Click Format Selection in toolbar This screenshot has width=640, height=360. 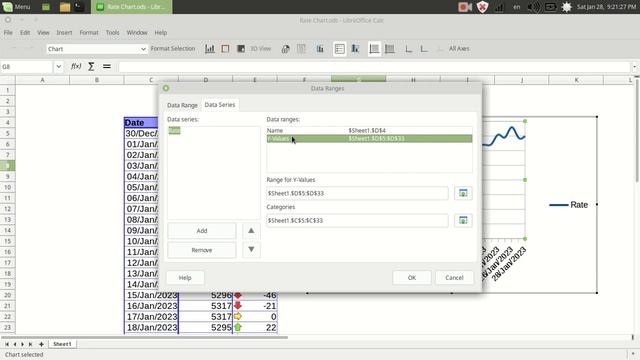coord(173,49)
